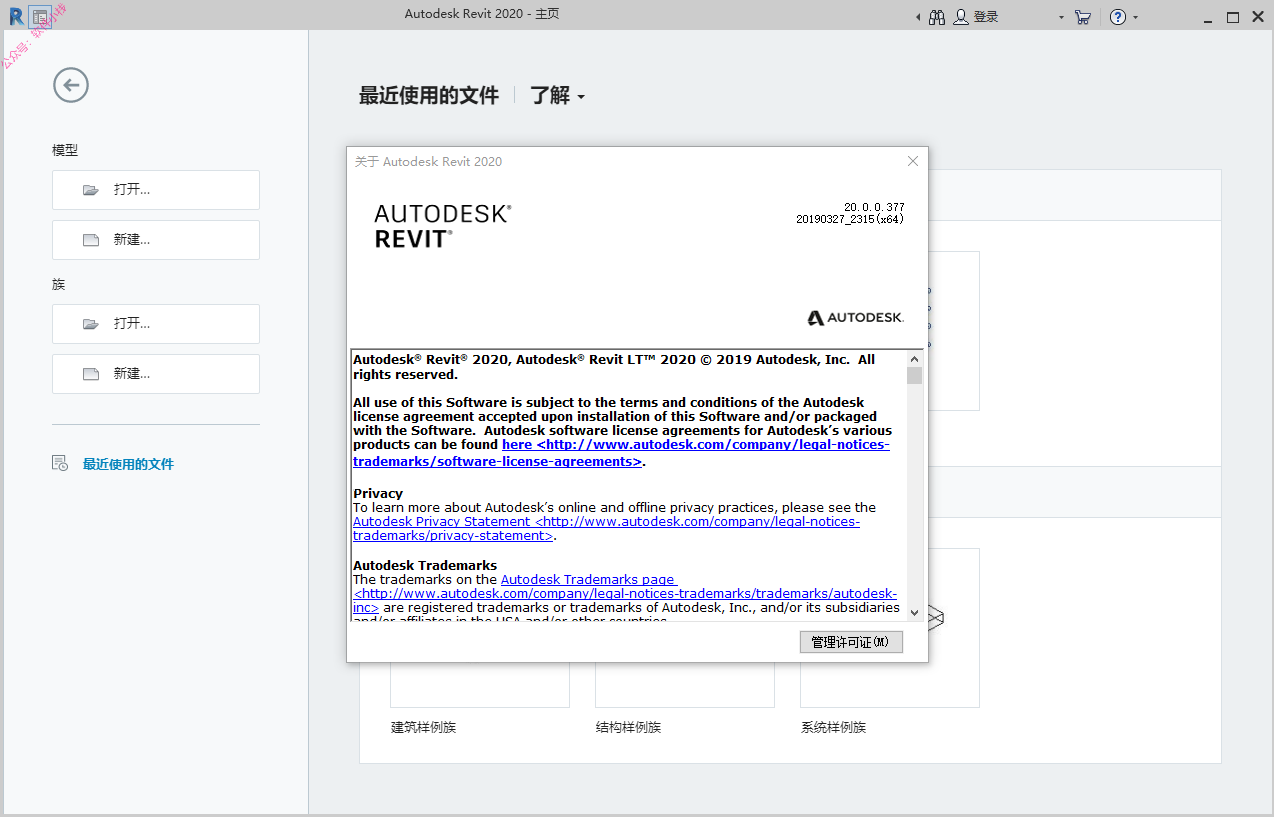This screenshot has height=817, width=1274.
Task: Click the 族 section label
Action: (58, 284)
